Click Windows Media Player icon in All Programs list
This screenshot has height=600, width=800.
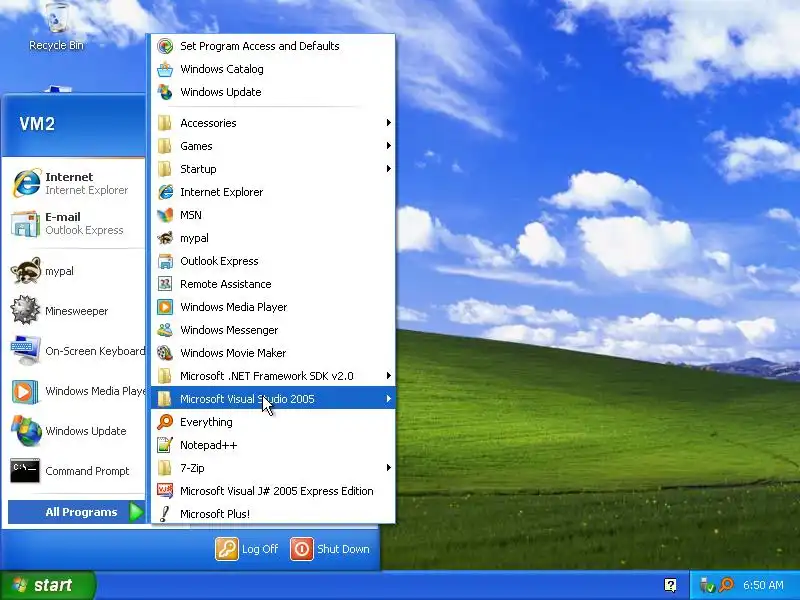tap(165, 307)
